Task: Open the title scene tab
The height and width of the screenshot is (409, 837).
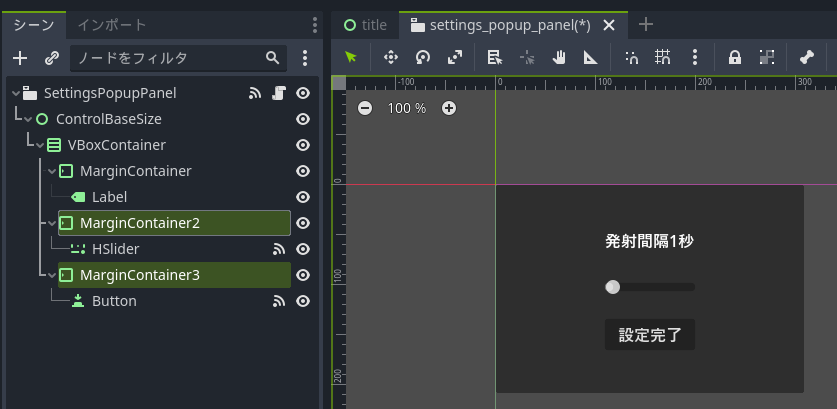Action: [366, 25]
